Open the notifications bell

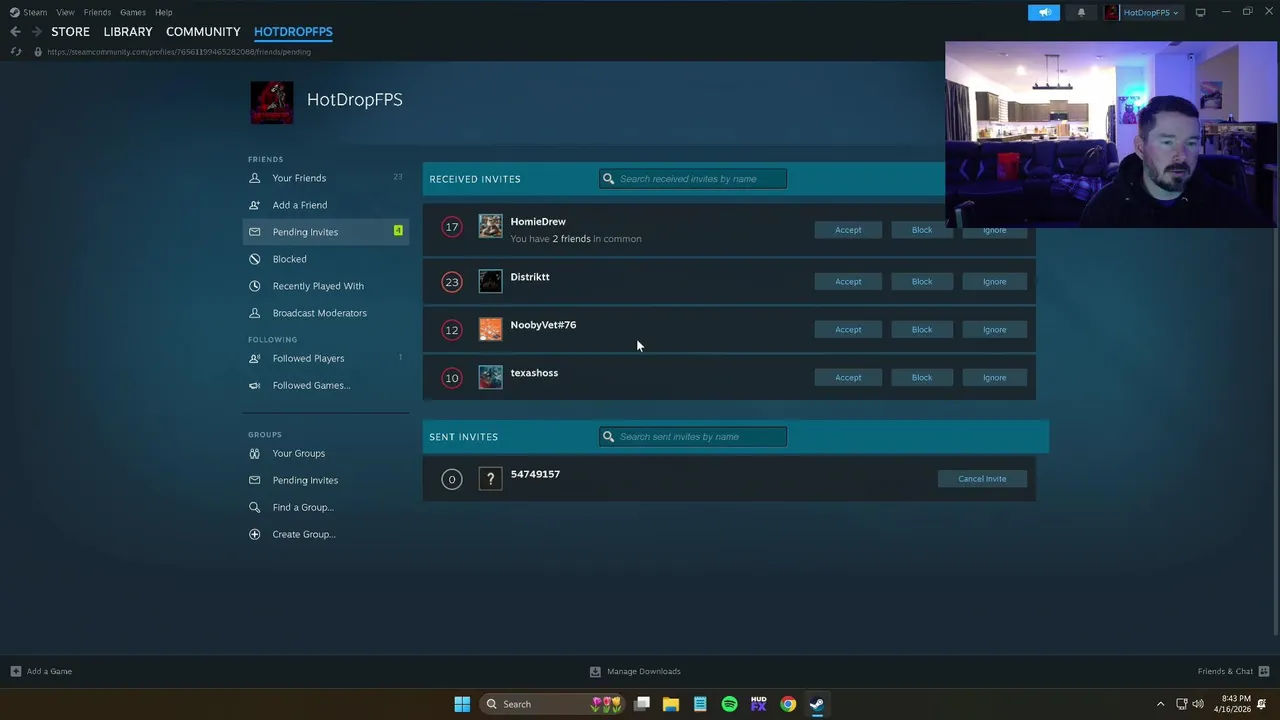1081,12
